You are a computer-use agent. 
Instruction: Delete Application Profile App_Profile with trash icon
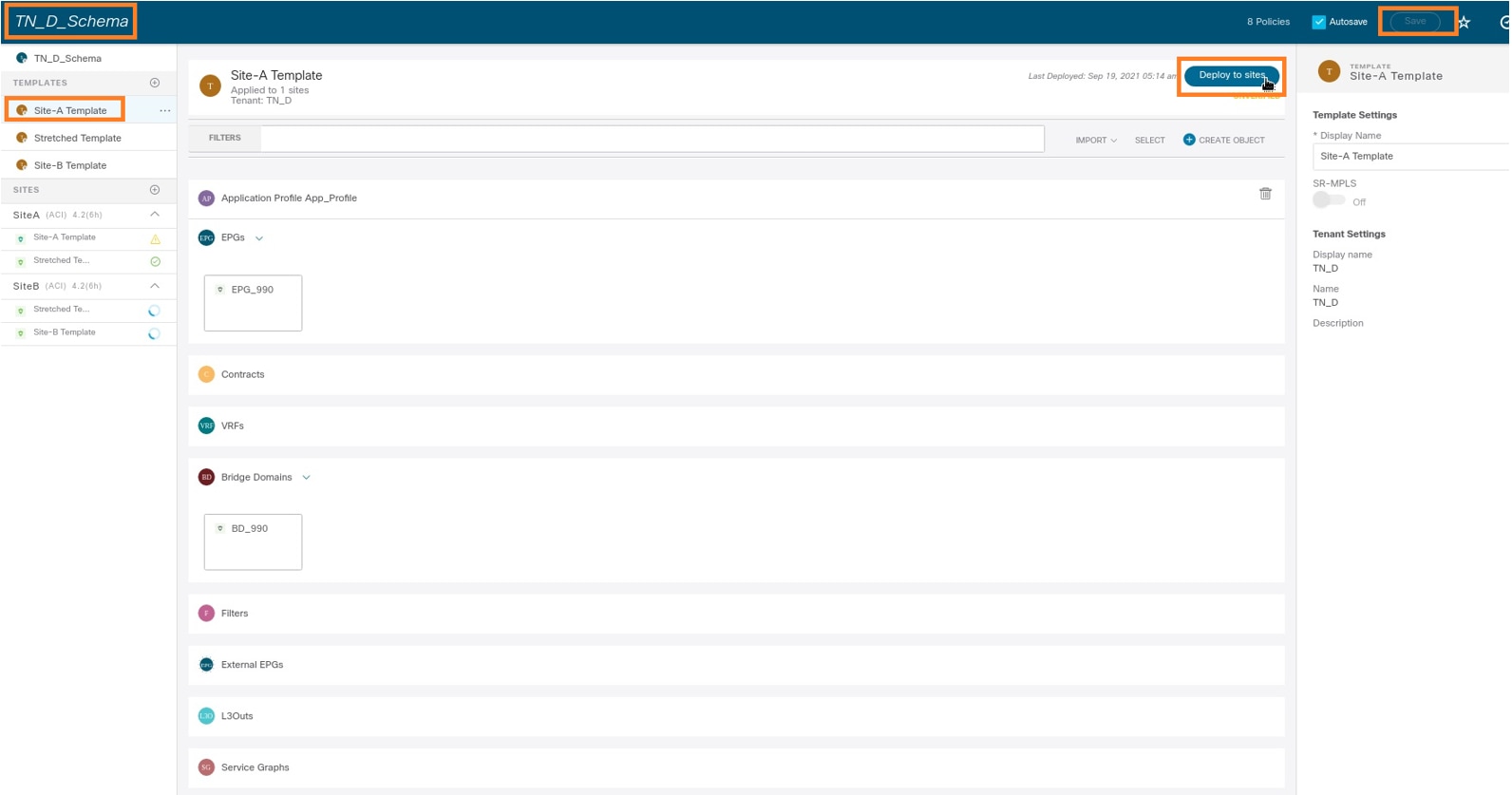click(1265, 194)
